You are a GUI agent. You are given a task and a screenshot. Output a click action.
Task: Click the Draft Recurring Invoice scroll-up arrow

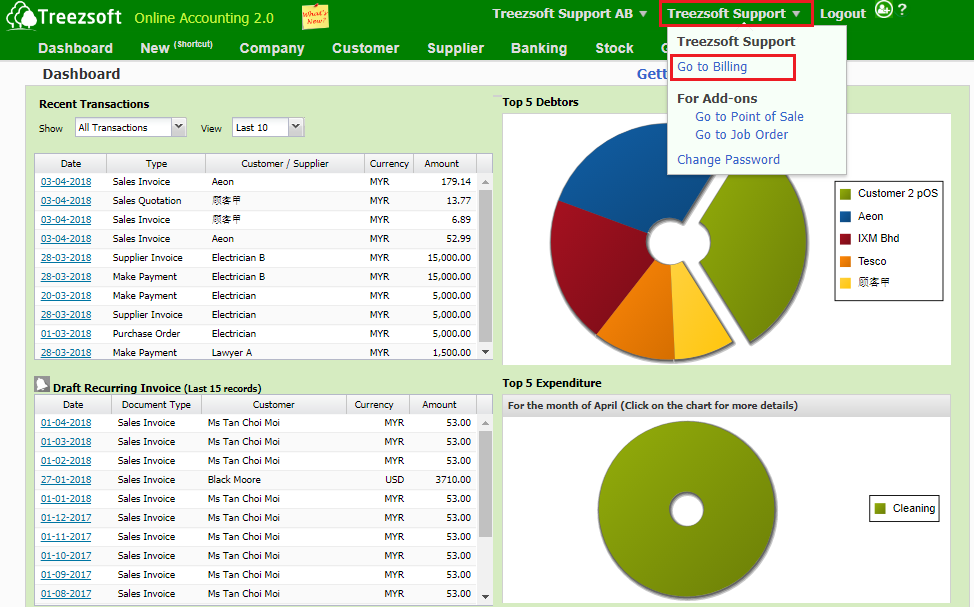point(486,423)
